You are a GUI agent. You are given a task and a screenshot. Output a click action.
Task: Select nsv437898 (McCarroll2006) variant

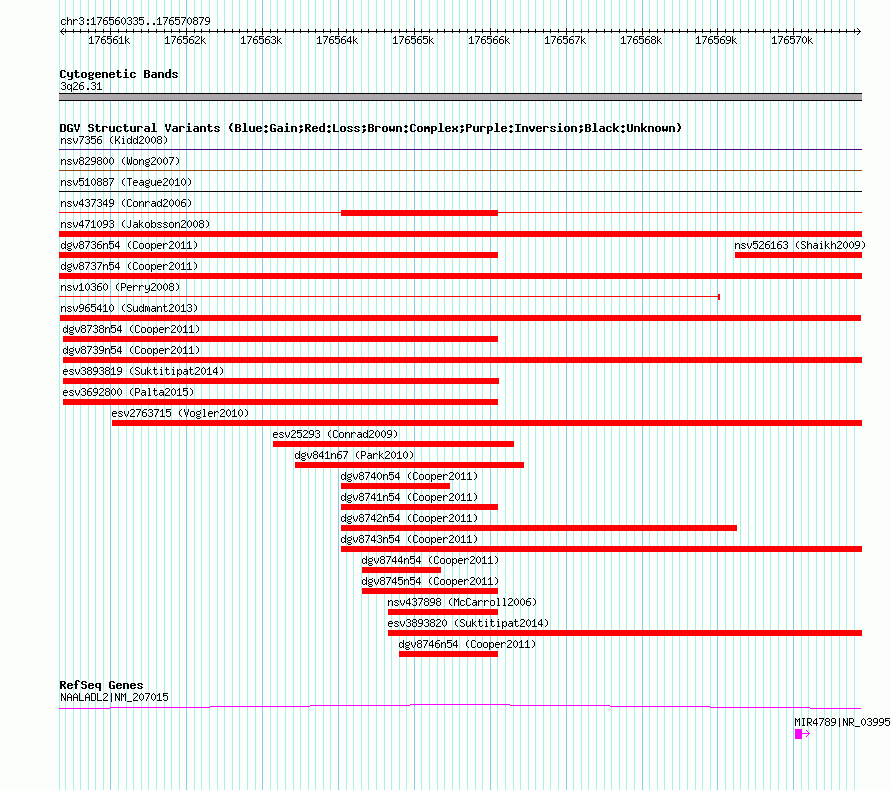(x=462, y=602)
